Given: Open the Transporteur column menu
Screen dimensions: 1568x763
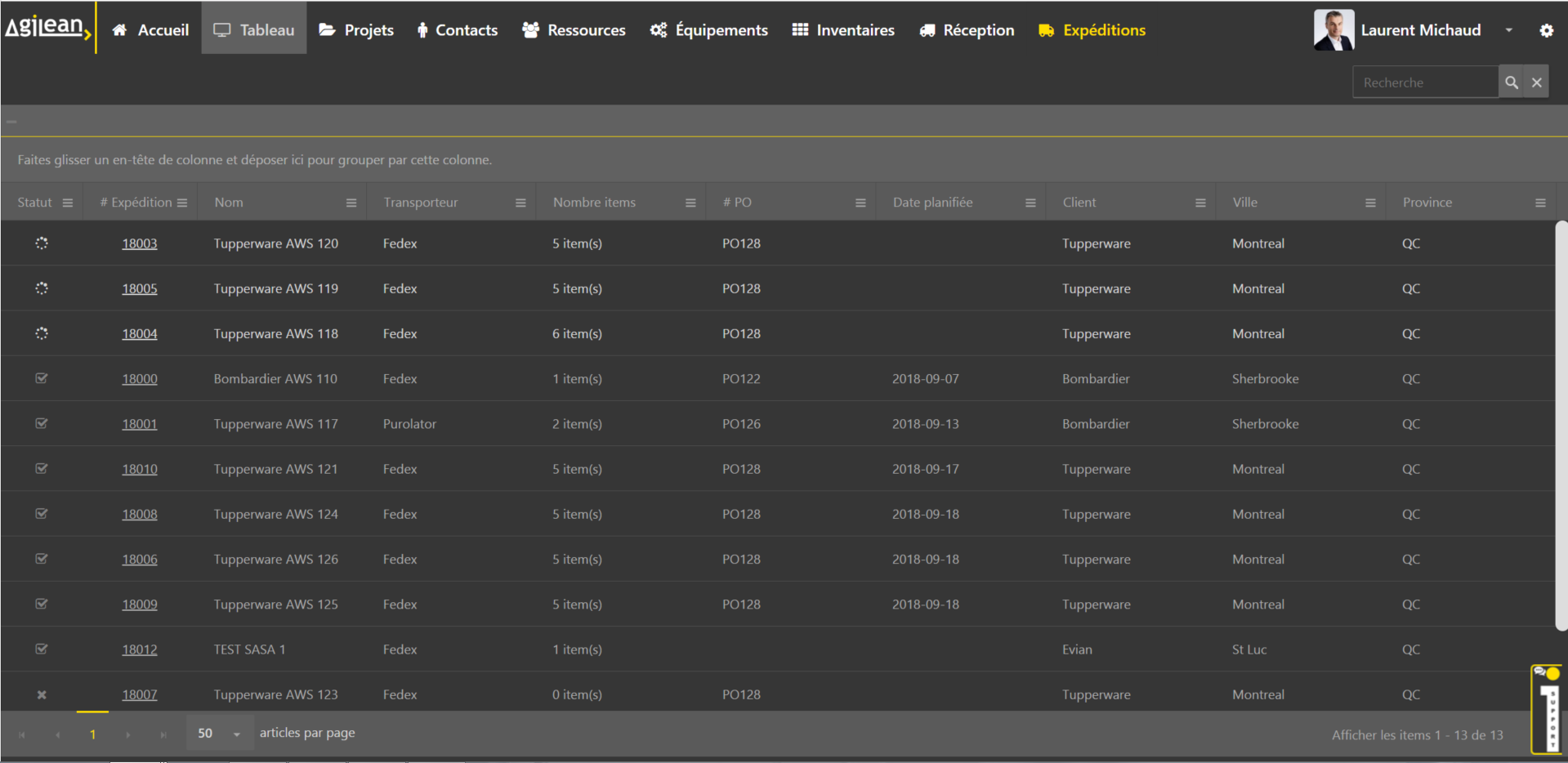Looking at the screenshot, I should click(520, 203).
